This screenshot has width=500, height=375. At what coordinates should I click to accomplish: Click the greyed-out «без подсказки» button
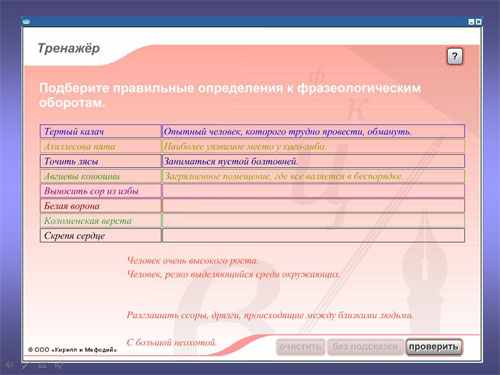tap(365, 347)
